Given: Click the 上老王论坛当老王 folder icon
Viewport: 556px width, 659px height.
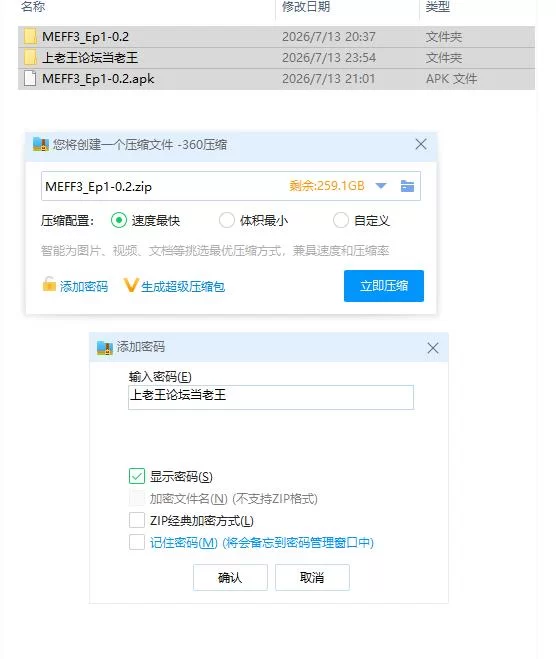Looking at the screenshot, I should click(x=30, y=58).
